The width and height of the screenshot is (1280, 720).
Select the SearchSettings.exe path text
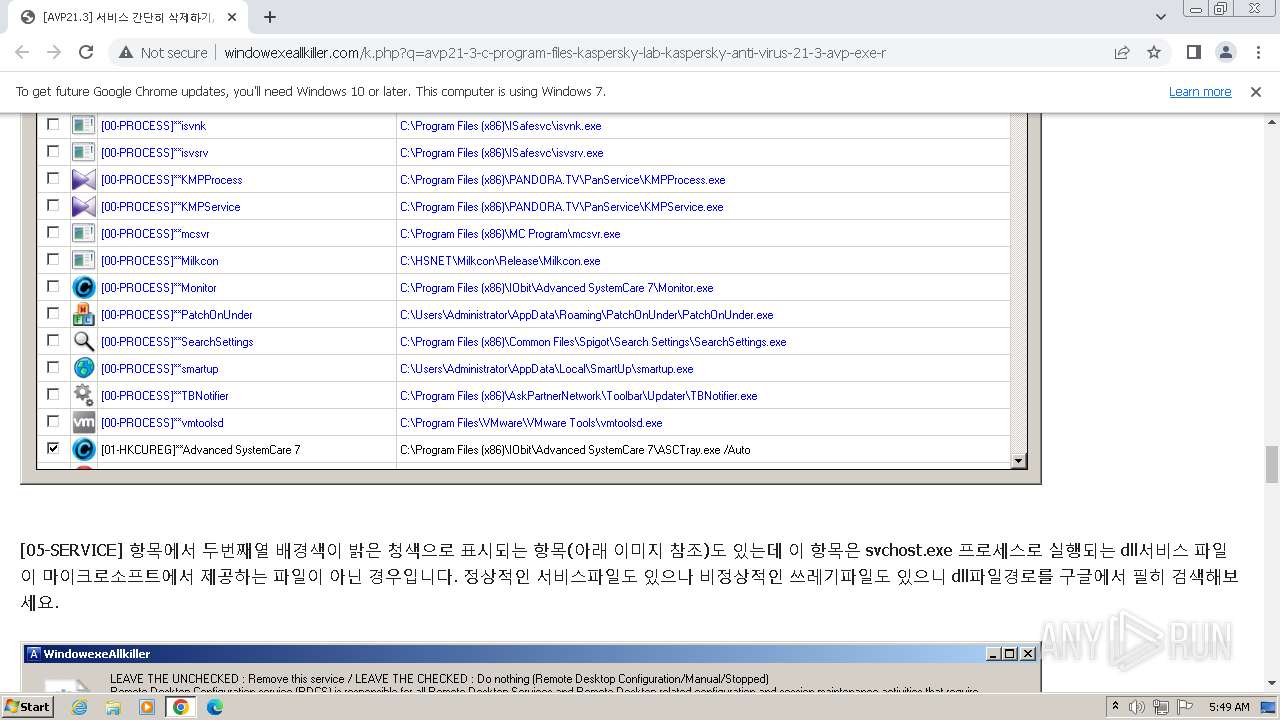[593, 342]
